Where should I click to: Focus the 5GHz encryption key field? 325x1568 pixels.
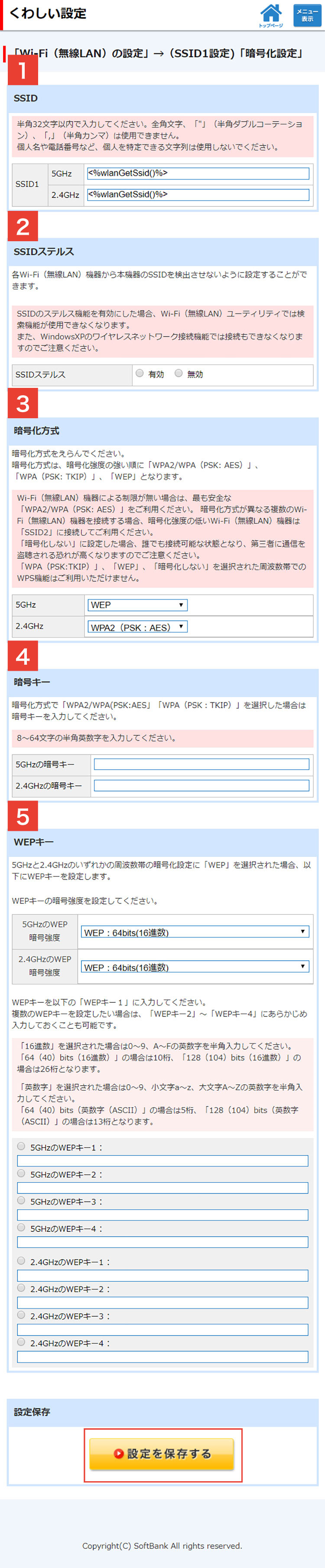click(x=201, y=764)
